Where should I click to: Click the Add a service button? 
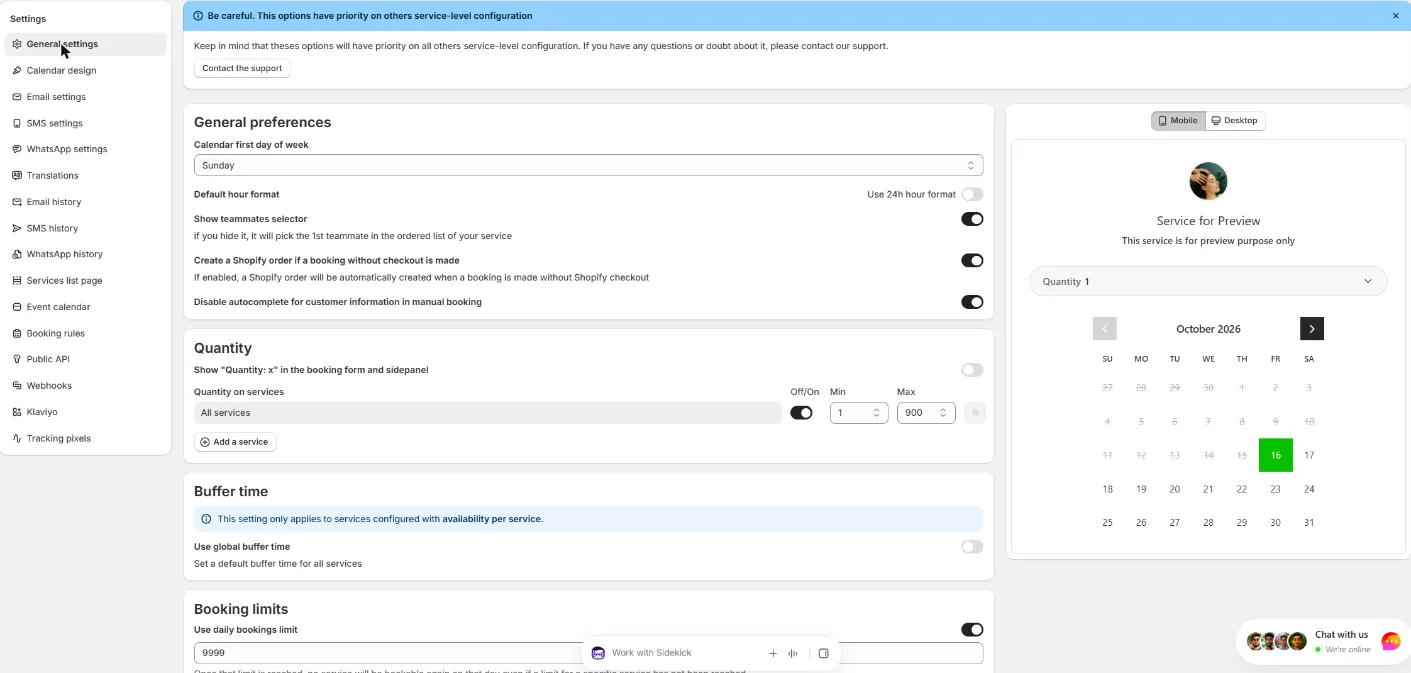(235, 442)
